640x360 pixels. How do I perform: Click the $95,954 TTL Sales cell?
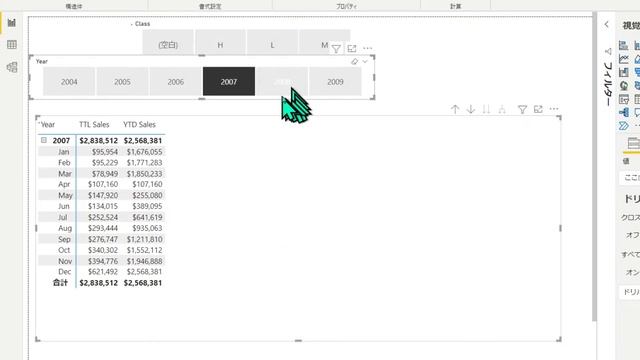click(x=104, y=152)
